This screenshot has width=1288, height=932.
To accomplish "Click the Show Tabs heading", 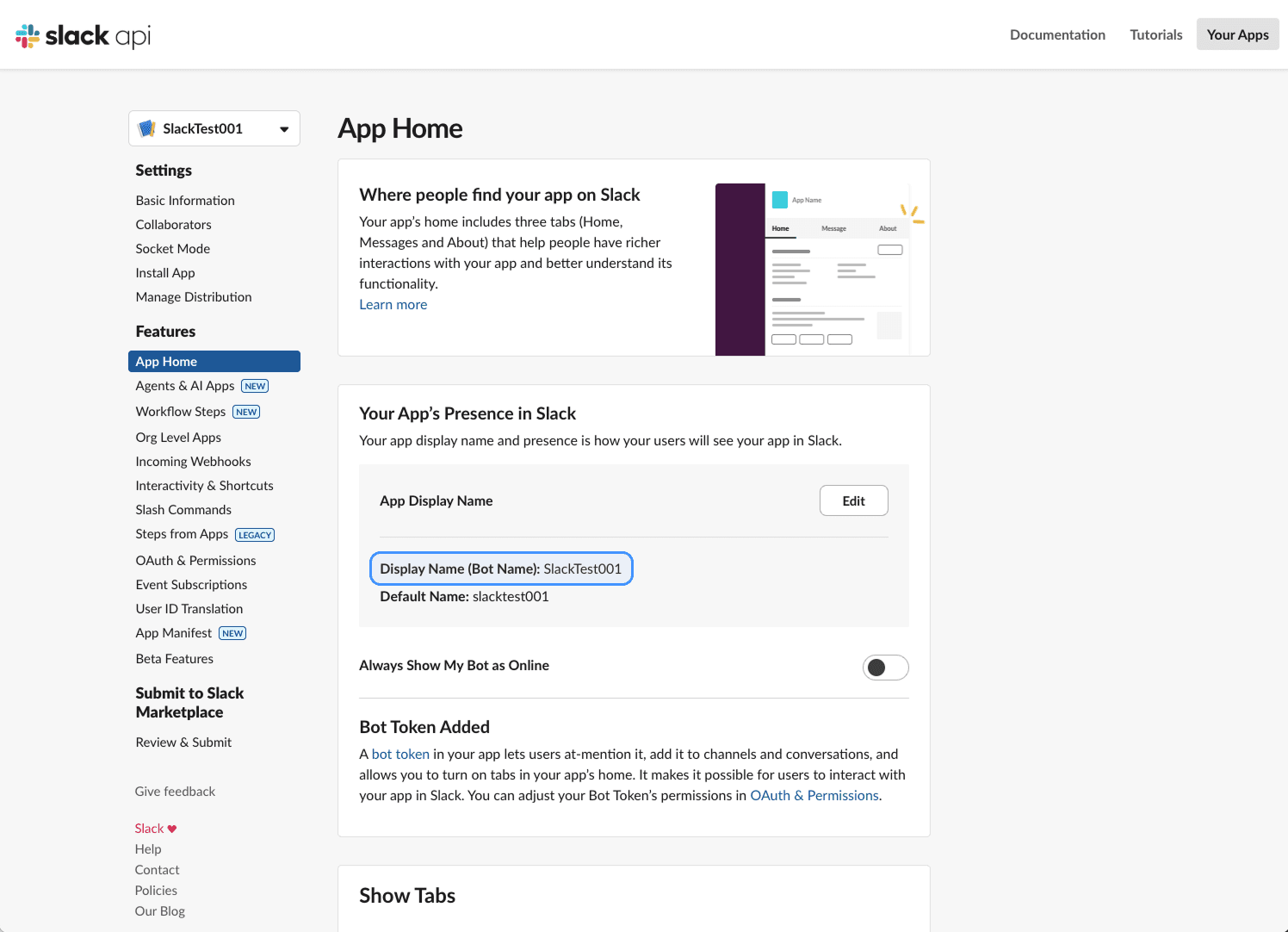I will click(407, 896).
